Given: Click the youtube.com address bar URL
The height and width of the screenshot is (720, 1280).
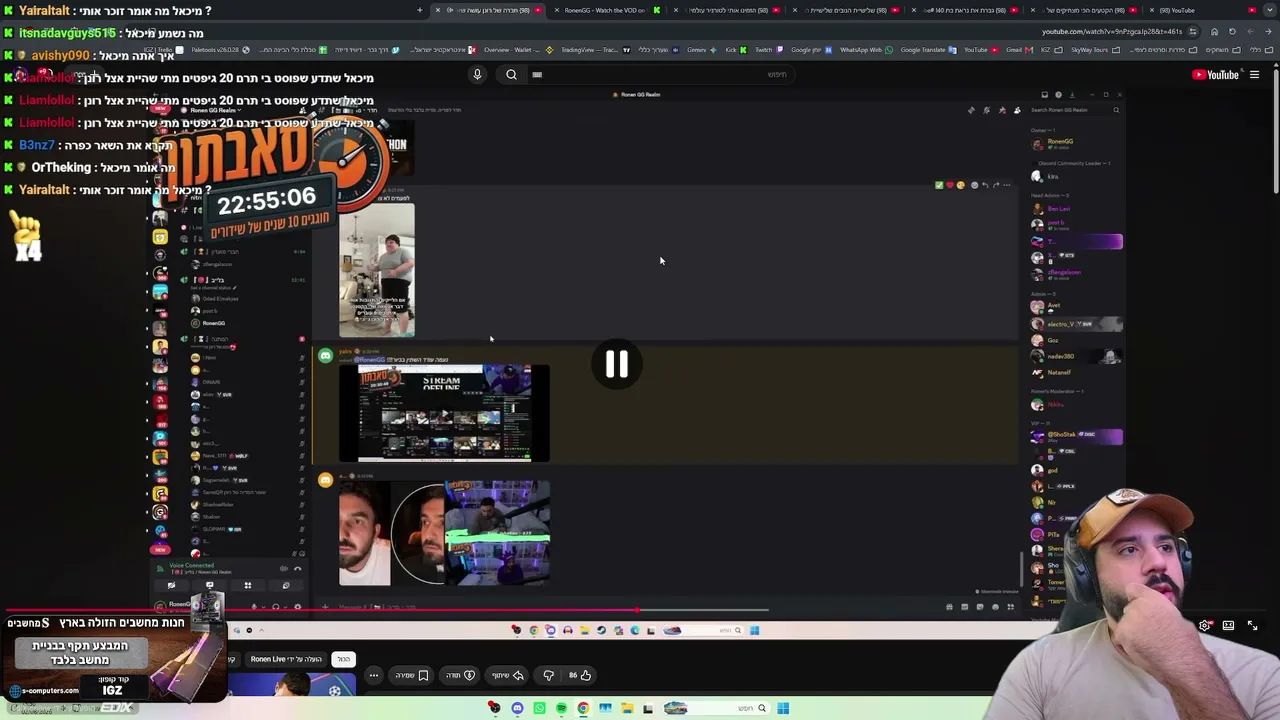Looking at the screenshot, I should tap(1110, 31).
